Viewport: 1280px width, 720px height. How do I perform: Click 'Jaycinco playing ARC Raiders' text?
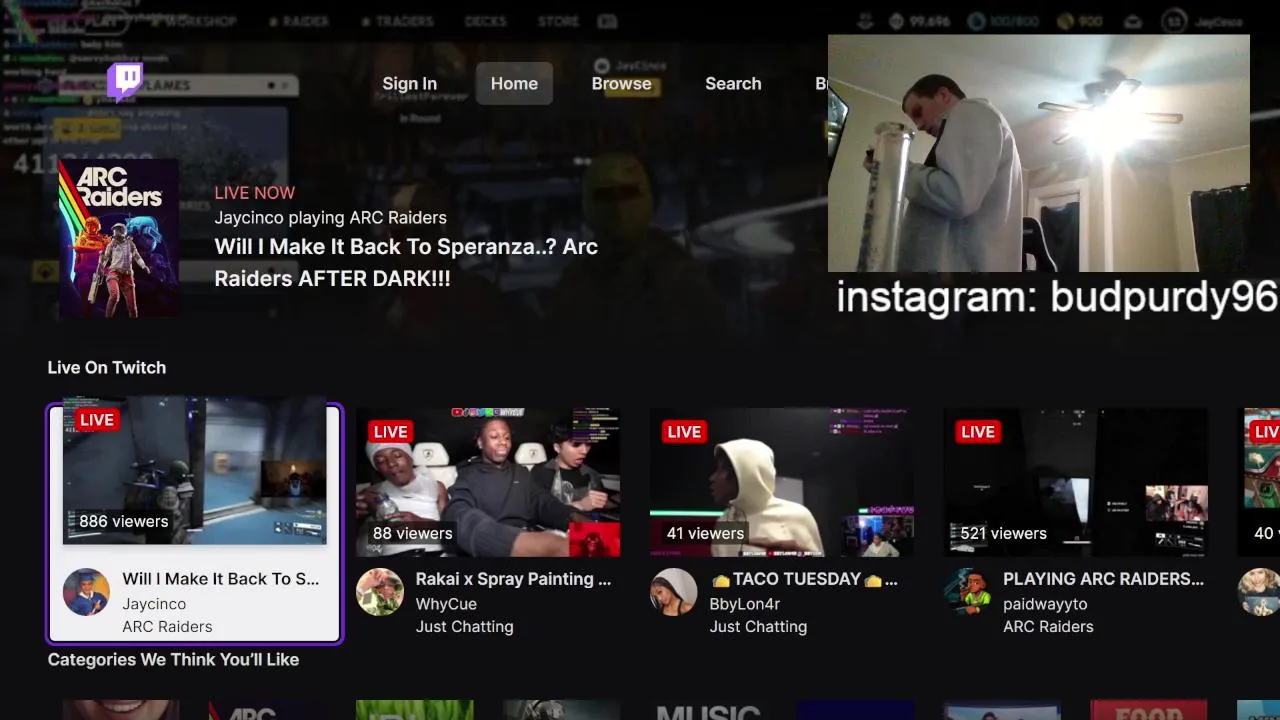pyautogui.click(x=330, y=218)
